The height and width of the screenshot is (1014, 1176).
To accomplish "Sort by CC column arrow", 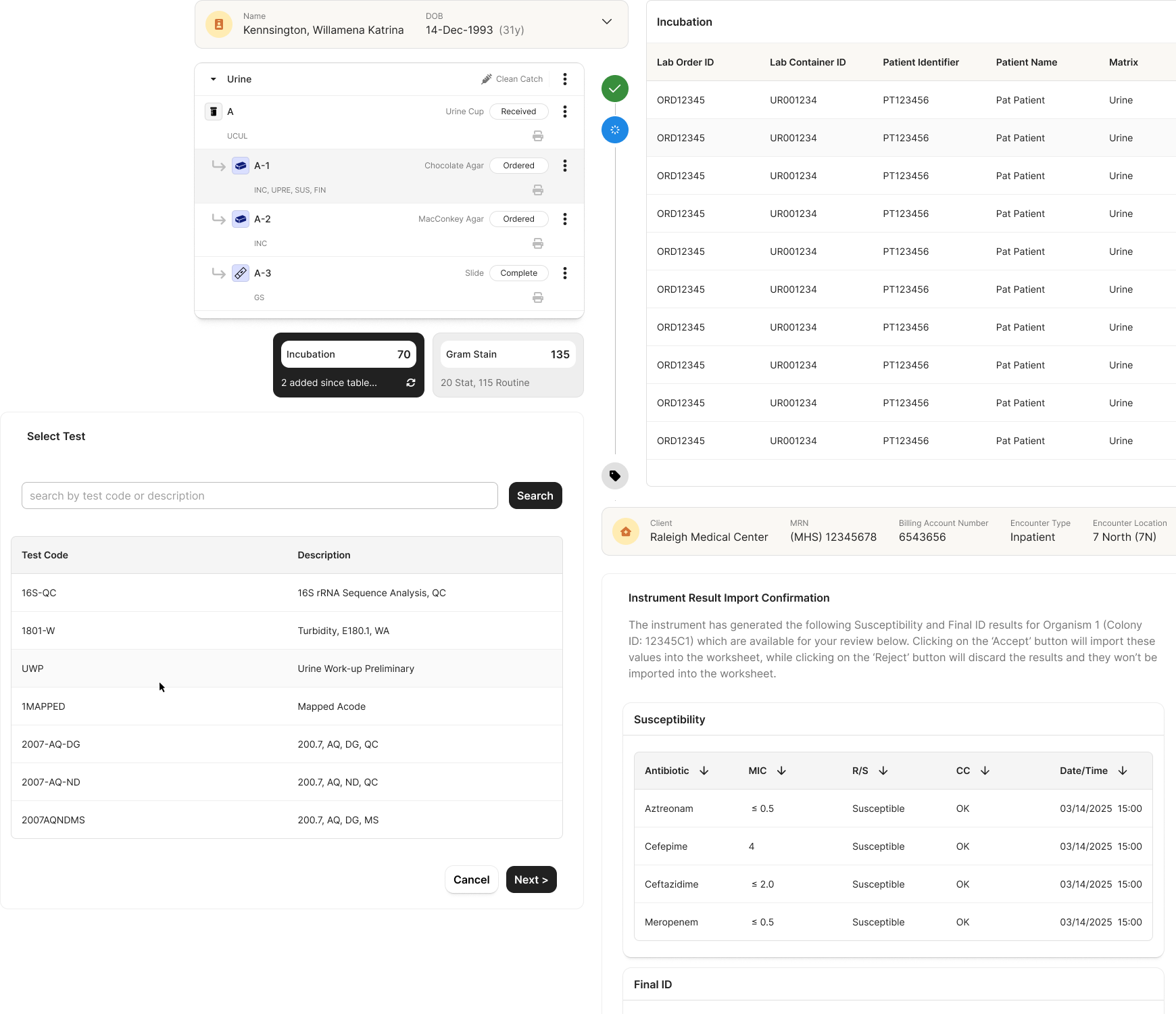I will [x=985, y=771].
